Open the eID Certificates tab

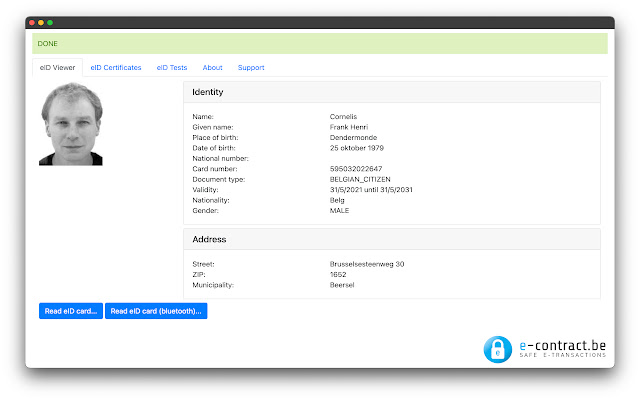pyautogui.click(x=116, y=67)
